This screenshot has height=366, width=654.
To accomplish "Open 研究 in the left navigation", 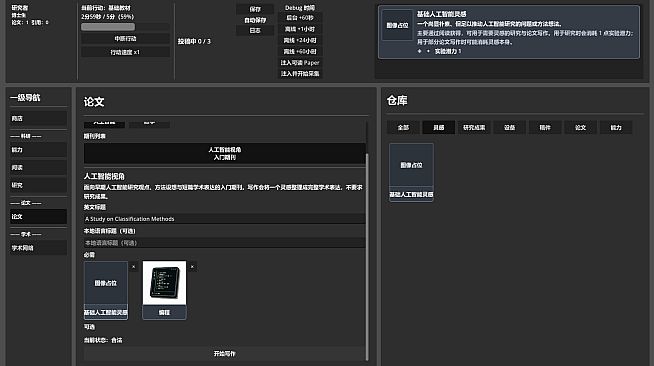I will pos(38,185).
